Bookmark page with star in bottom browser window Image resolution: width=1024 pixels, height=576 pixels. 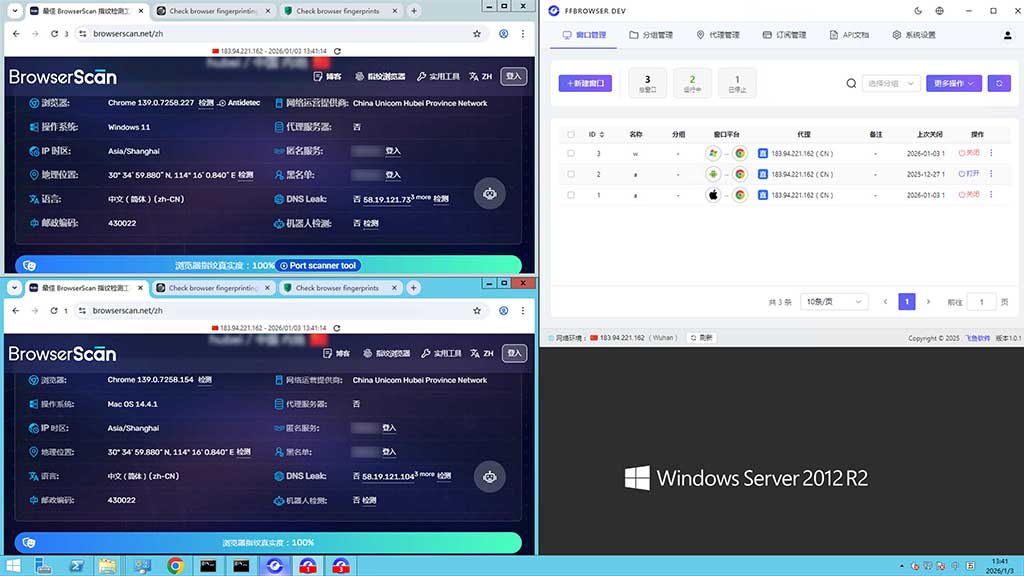pyautogui.click(x=477, y=311)
